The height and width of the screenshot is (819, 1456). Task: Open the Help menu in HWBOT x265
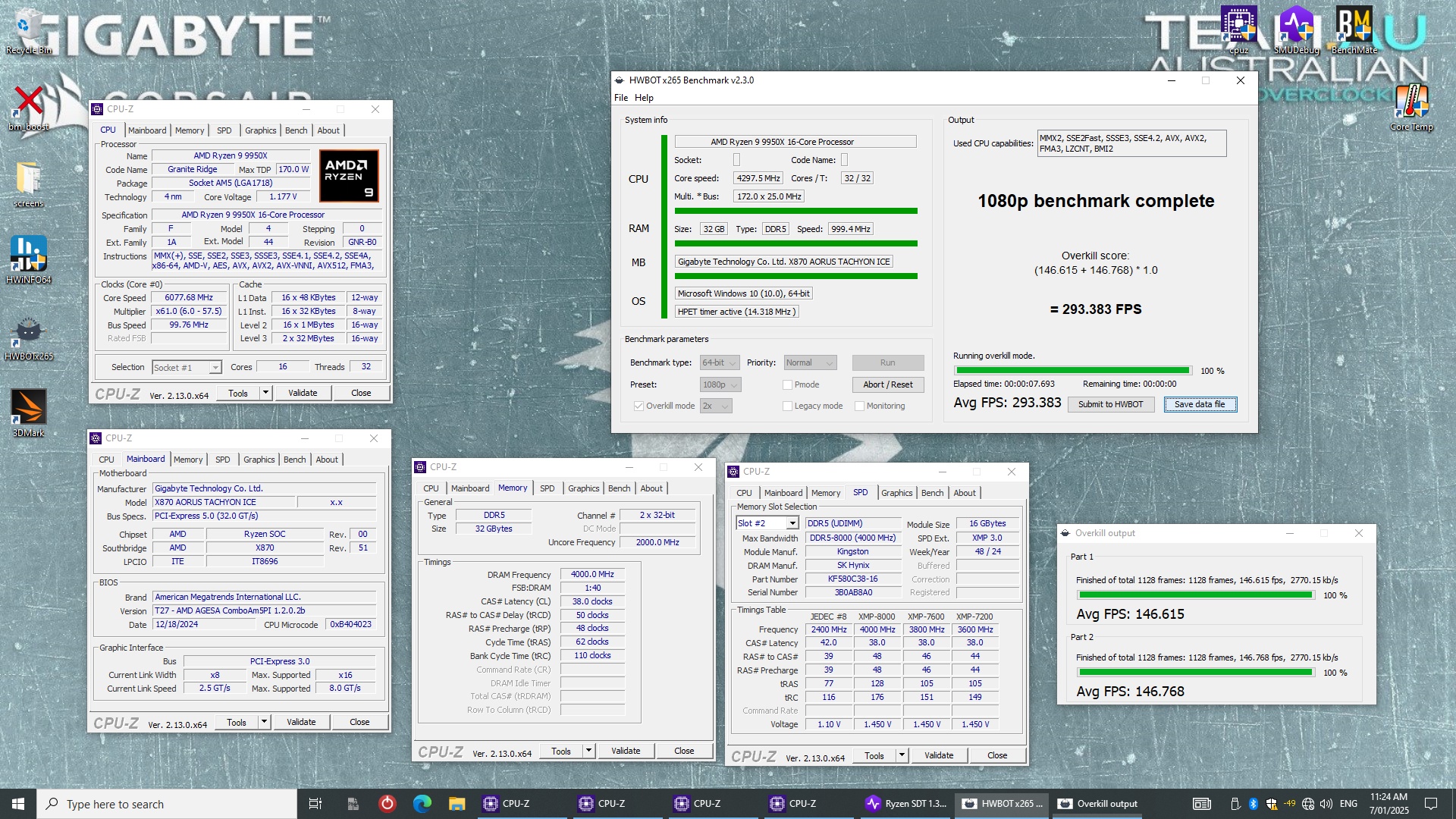pyautogui.click(x=644, y=98)
